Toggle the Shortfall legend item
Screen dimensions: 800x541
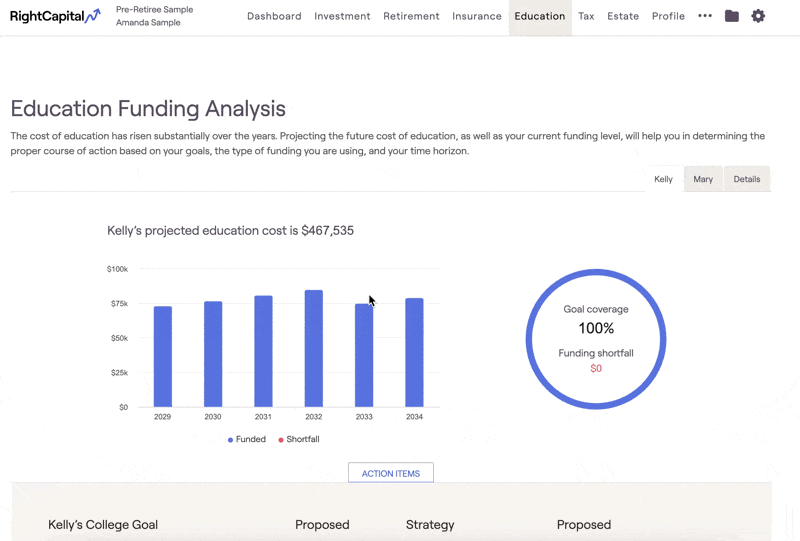coord(298,440)
